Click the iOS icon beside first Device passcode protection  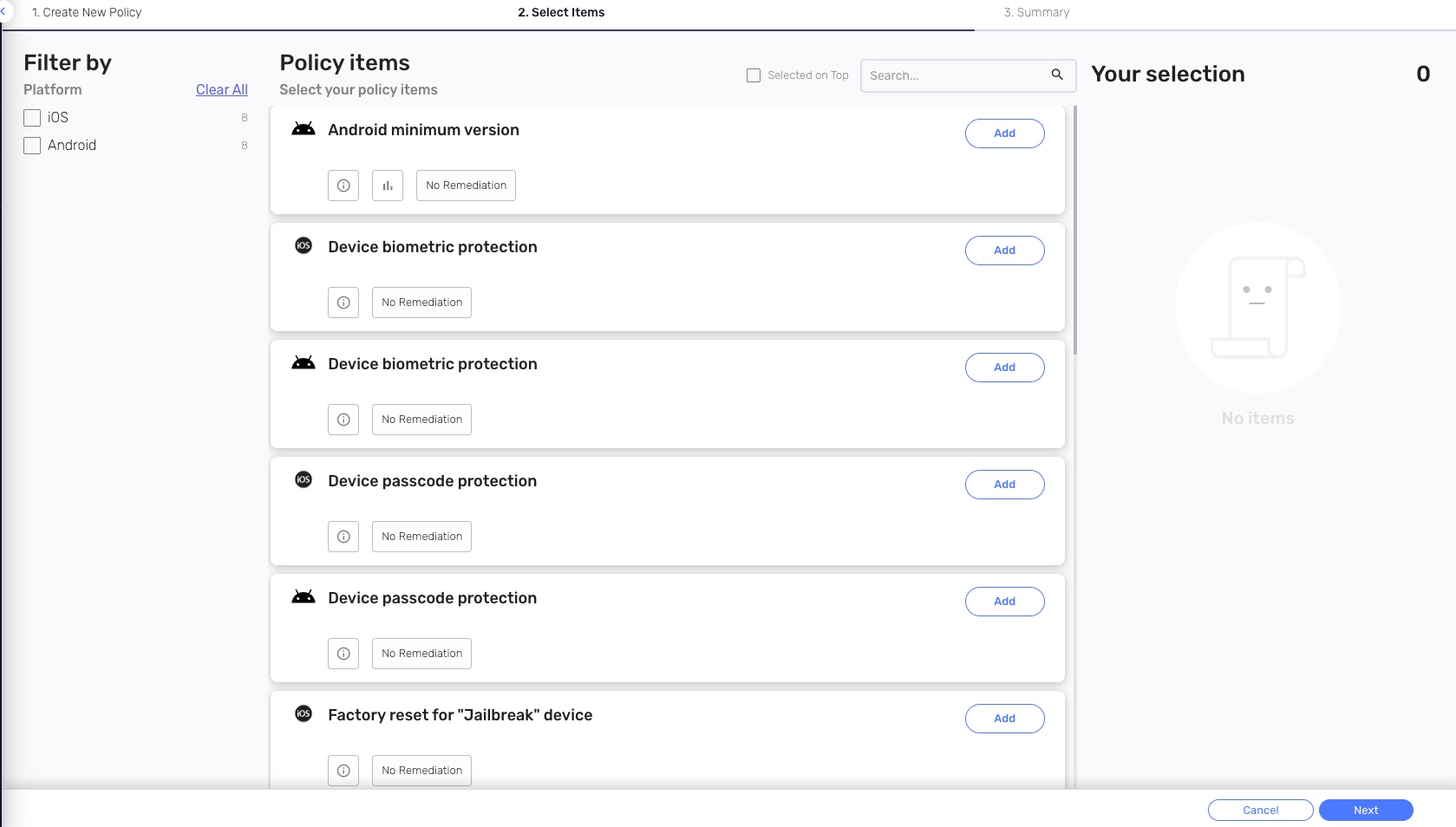coord(304,479)
